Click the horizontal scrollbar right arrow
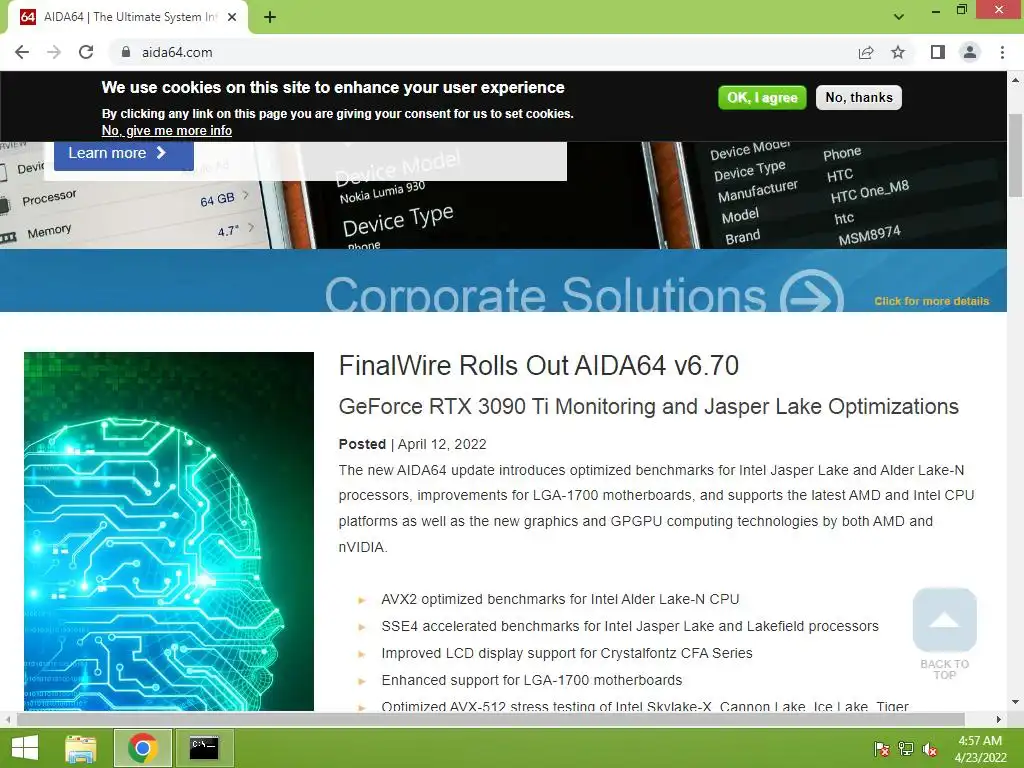The image size is (1024, 768). (x=999, y=719)
